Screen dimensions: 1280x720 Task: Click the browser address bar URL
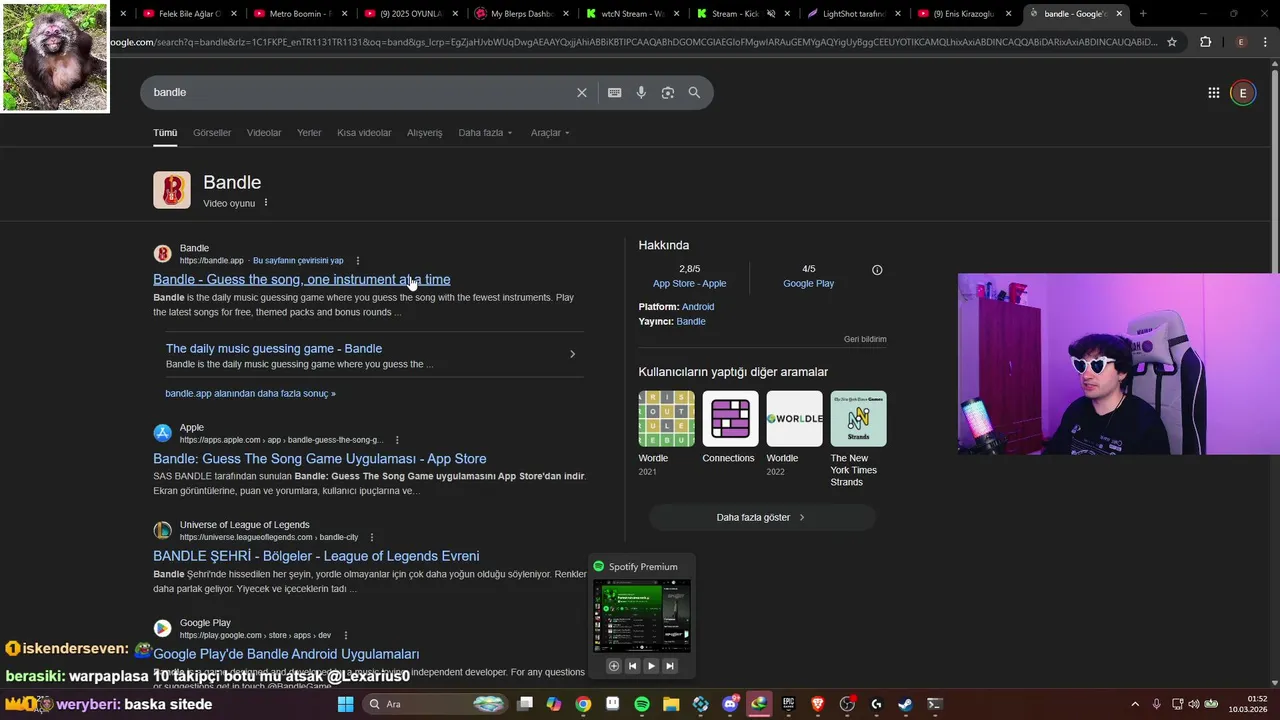click(634, 42)
